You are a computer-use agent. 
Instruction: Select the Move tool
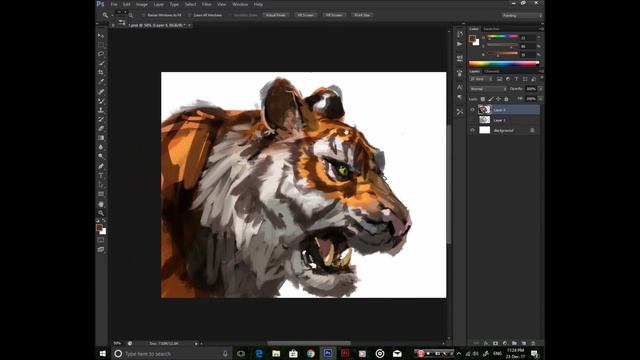pos(101,36)
